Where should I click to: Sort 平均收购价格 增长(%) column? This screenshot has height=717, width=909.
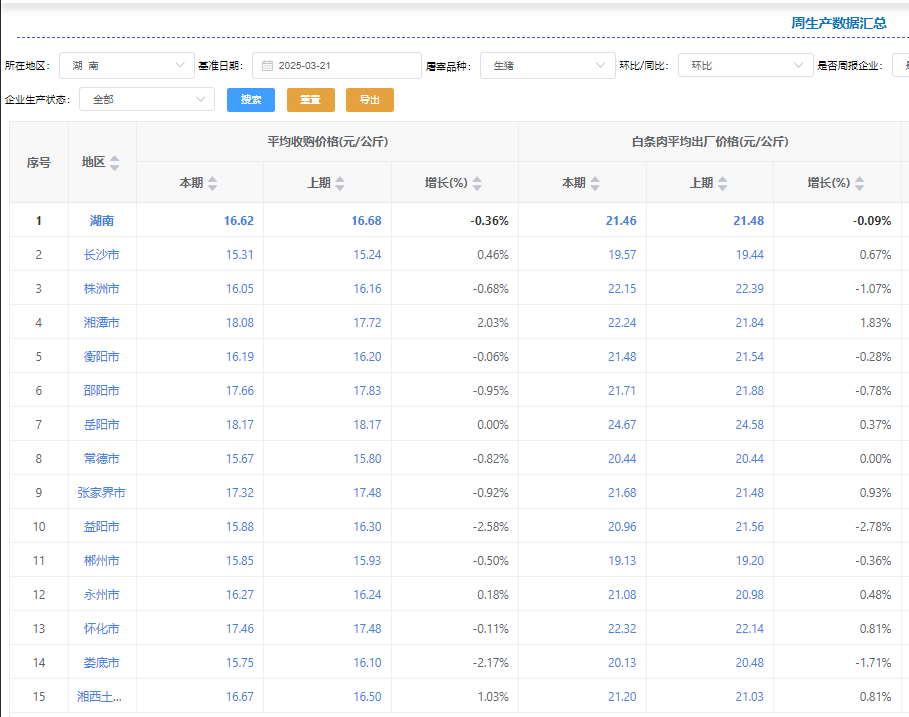[477, 183]
